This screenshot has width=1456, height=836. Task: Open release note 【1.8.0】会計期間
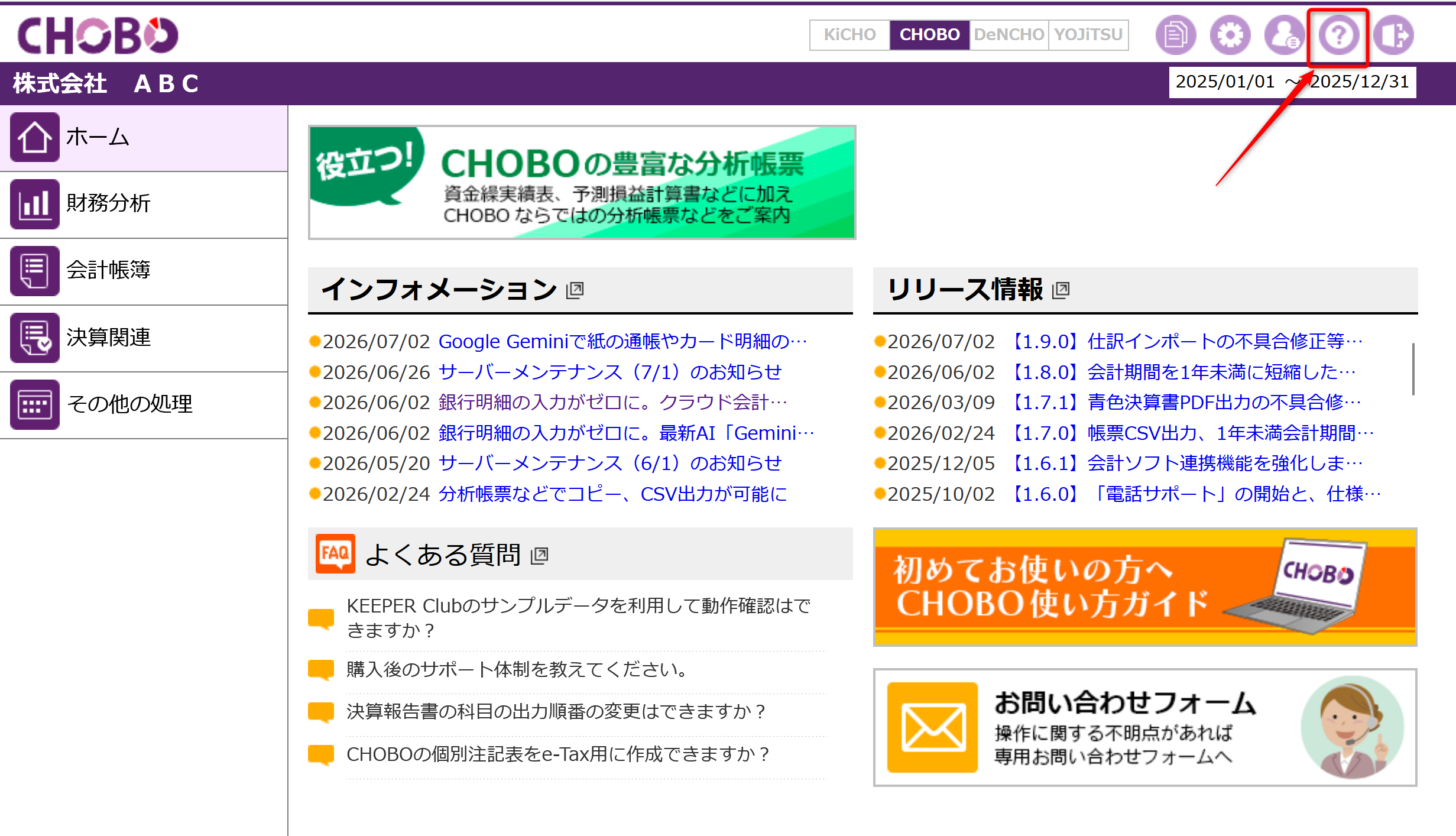point(1181,372)
